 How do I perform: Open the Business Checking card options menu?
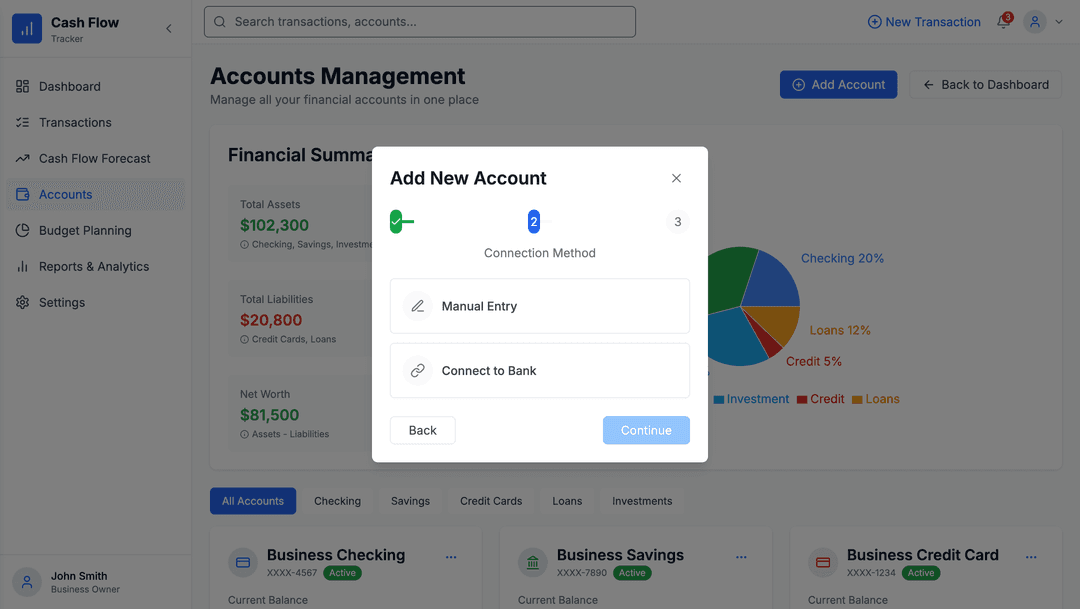pos(451,557)
